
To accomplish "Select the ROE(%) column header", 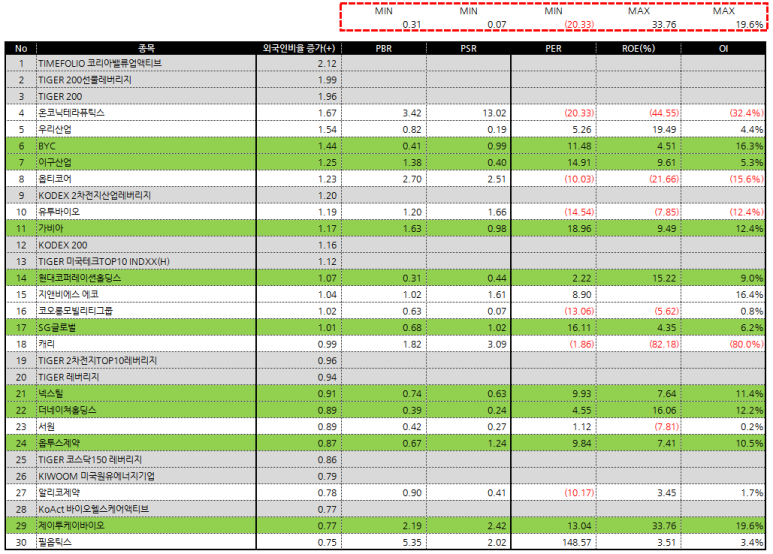I will 638,48.
